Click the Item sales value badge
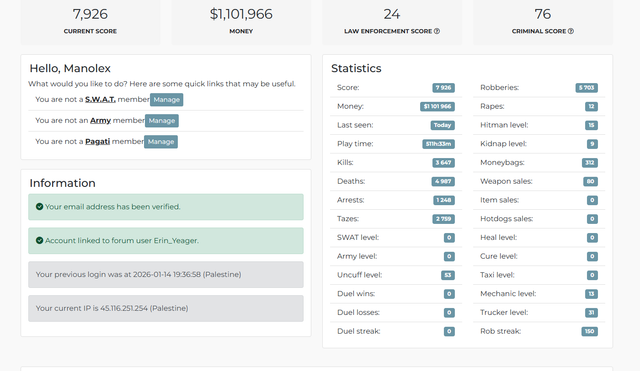The image size is (640, 371). [592, 200]
